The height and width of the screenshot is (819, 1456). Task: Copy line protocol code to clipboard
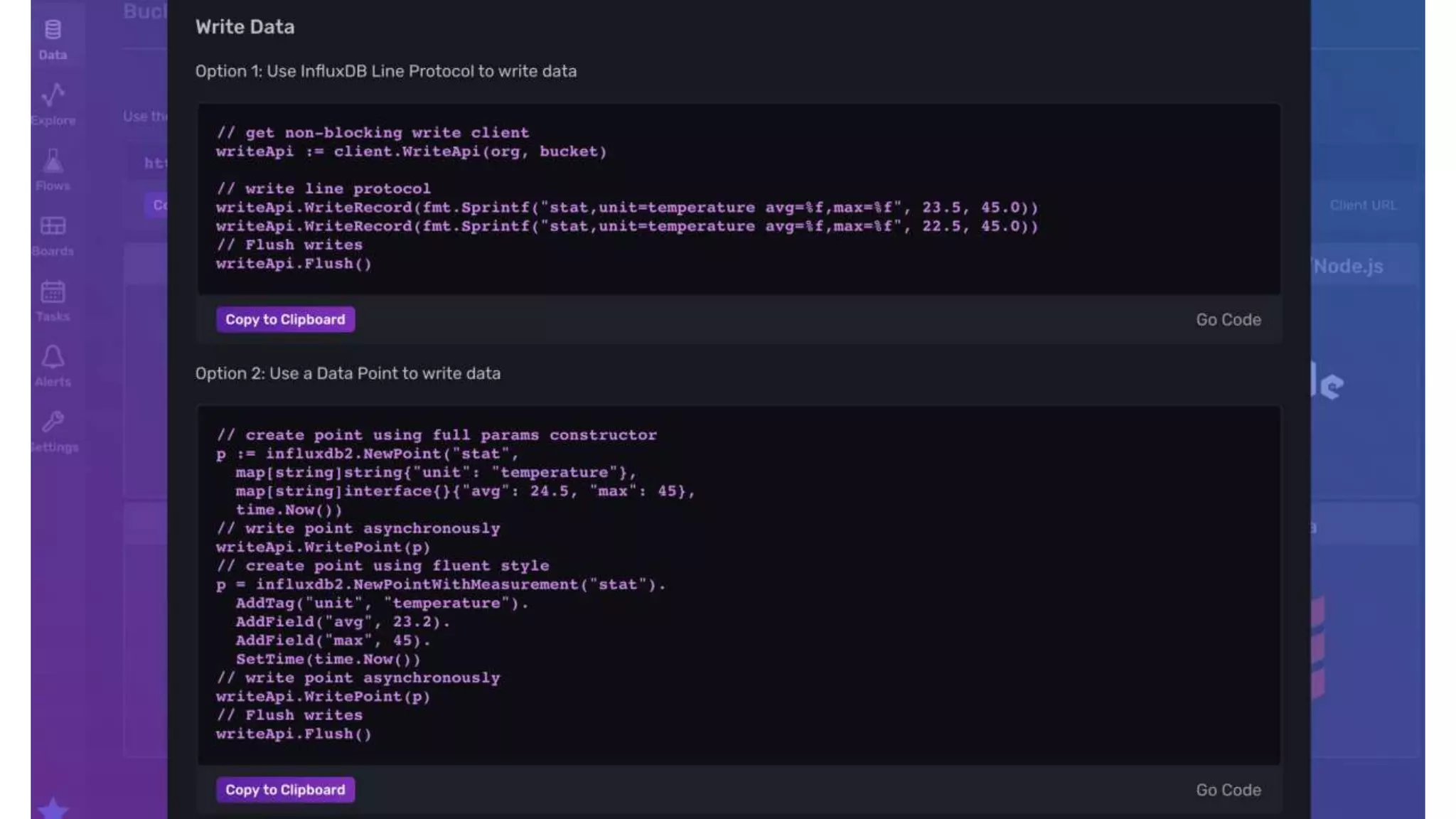285,320
